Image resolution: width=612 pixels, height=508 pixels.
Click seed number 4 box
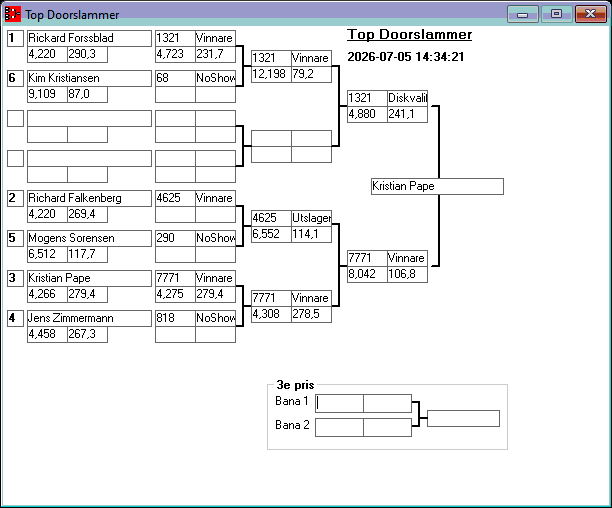(16, 318)
